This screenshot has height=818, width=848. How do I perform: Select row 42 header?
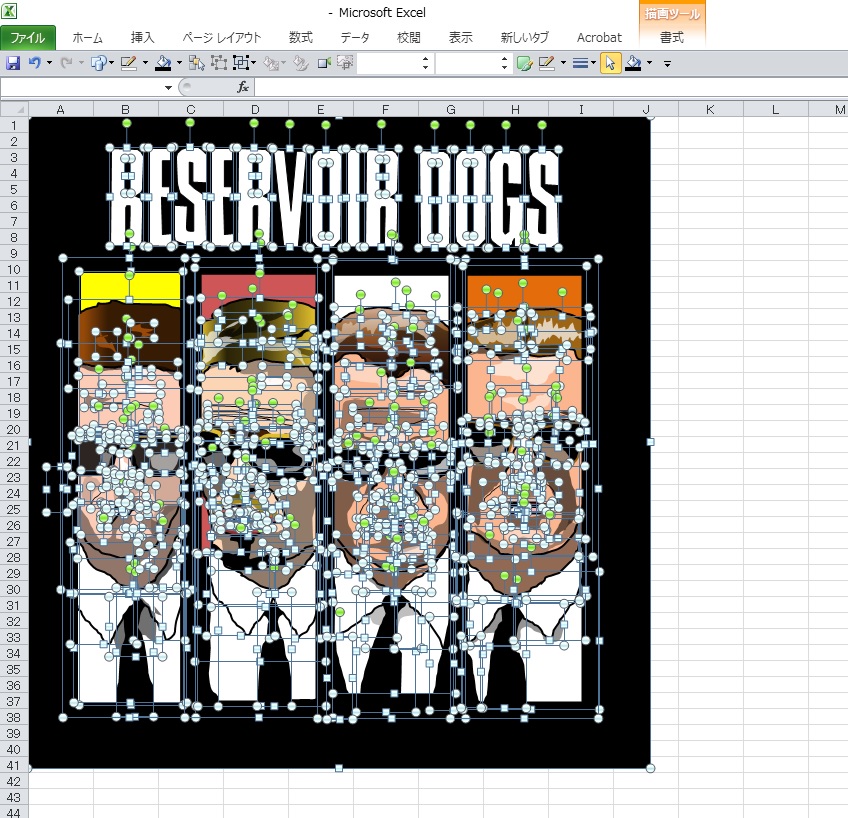[14, 781]
